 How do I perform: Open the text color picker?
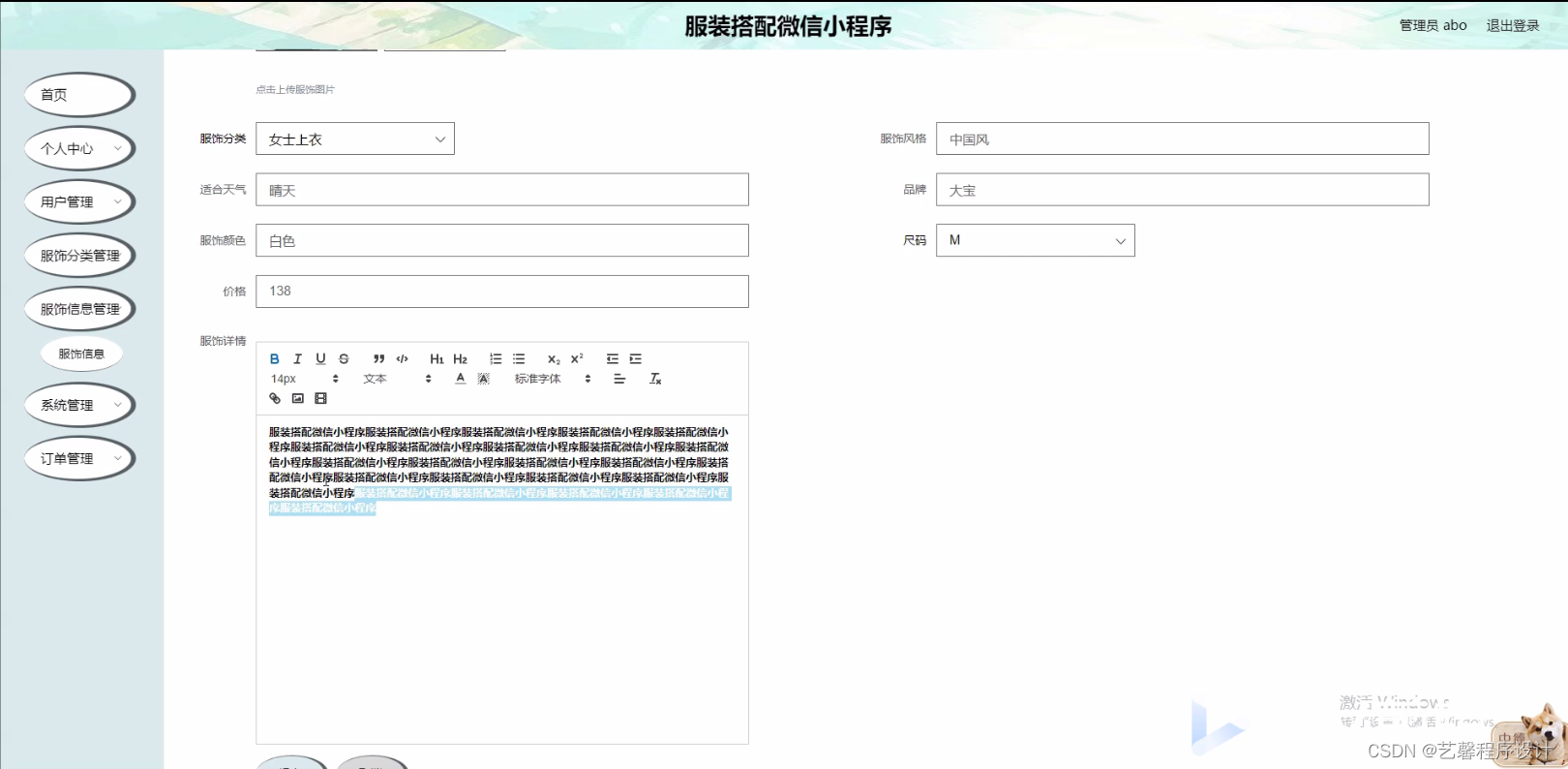click(461, 379)
